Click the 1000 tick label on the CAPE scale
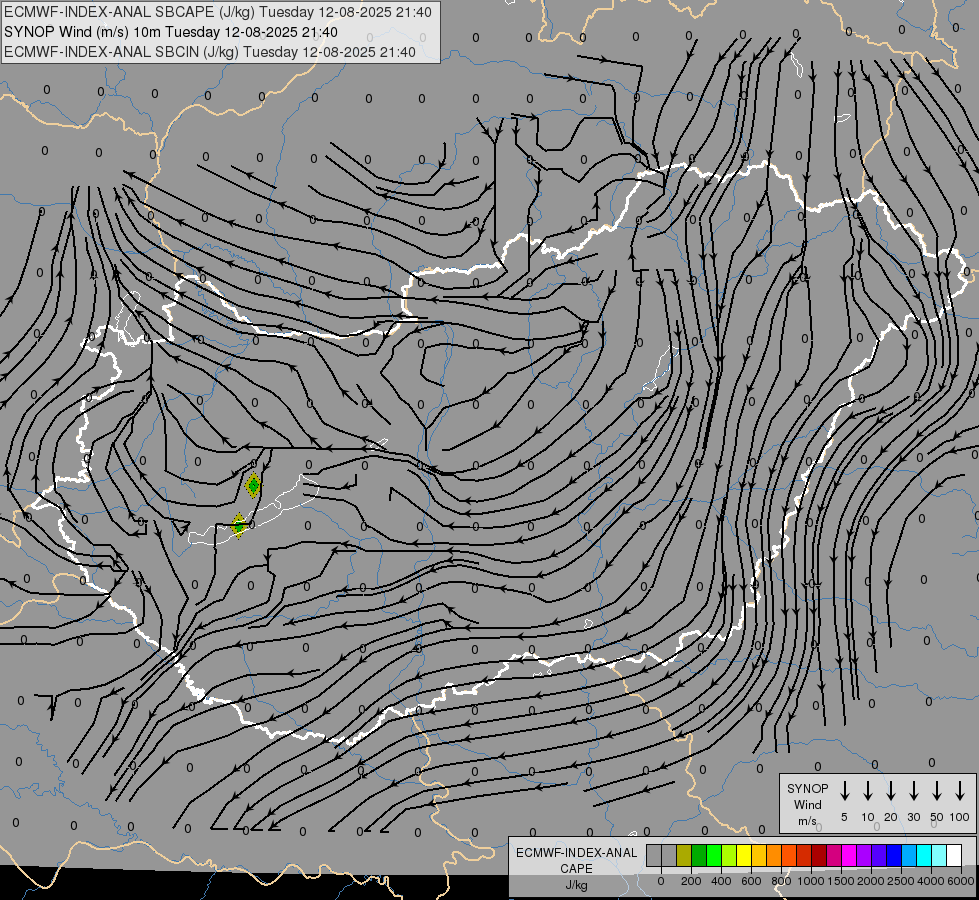This screenshot has width=979, height=900. click(811, 881)
